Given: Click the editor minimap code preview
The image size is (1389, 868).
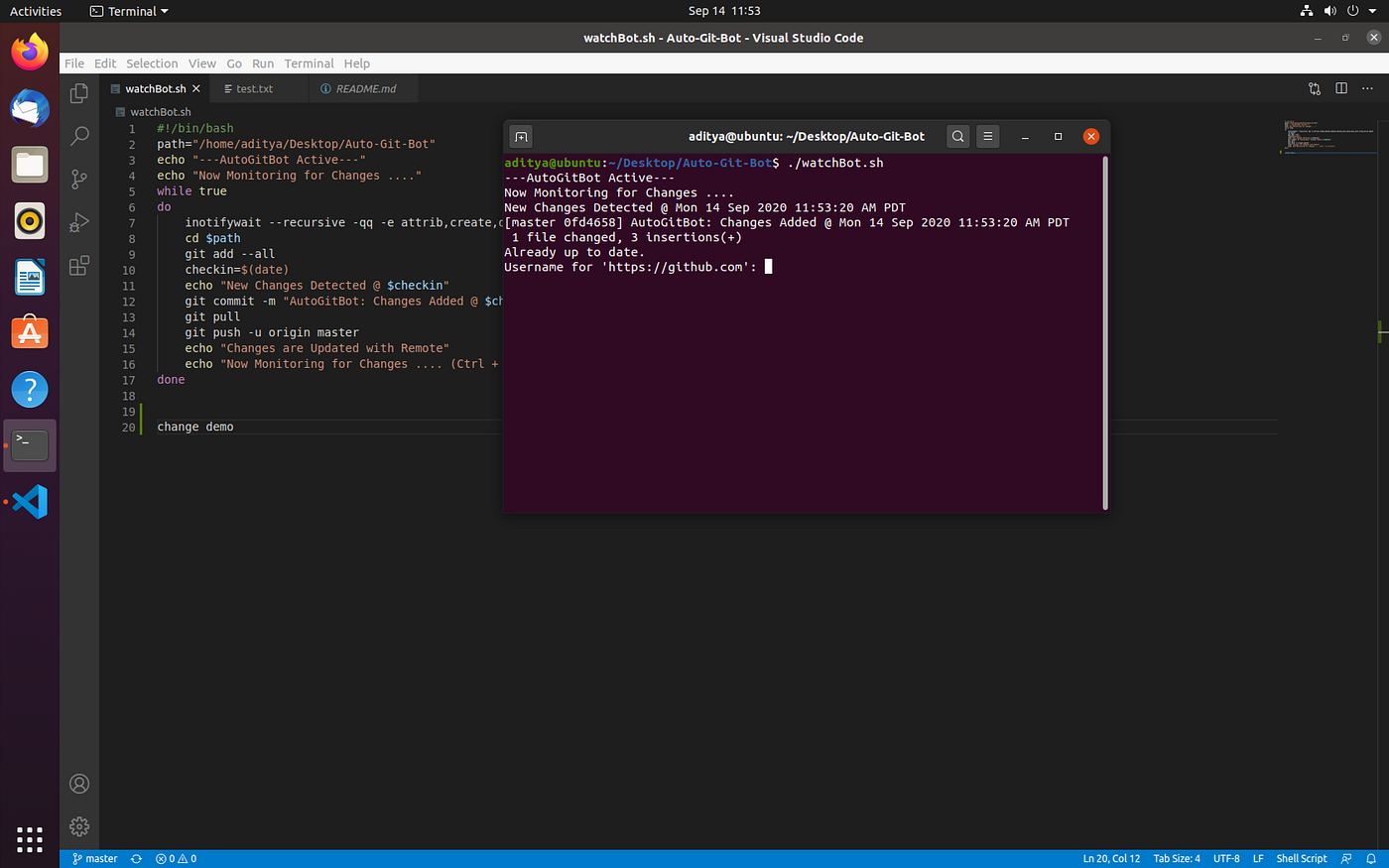Looking at the screenshot, I should [1327, 137].
